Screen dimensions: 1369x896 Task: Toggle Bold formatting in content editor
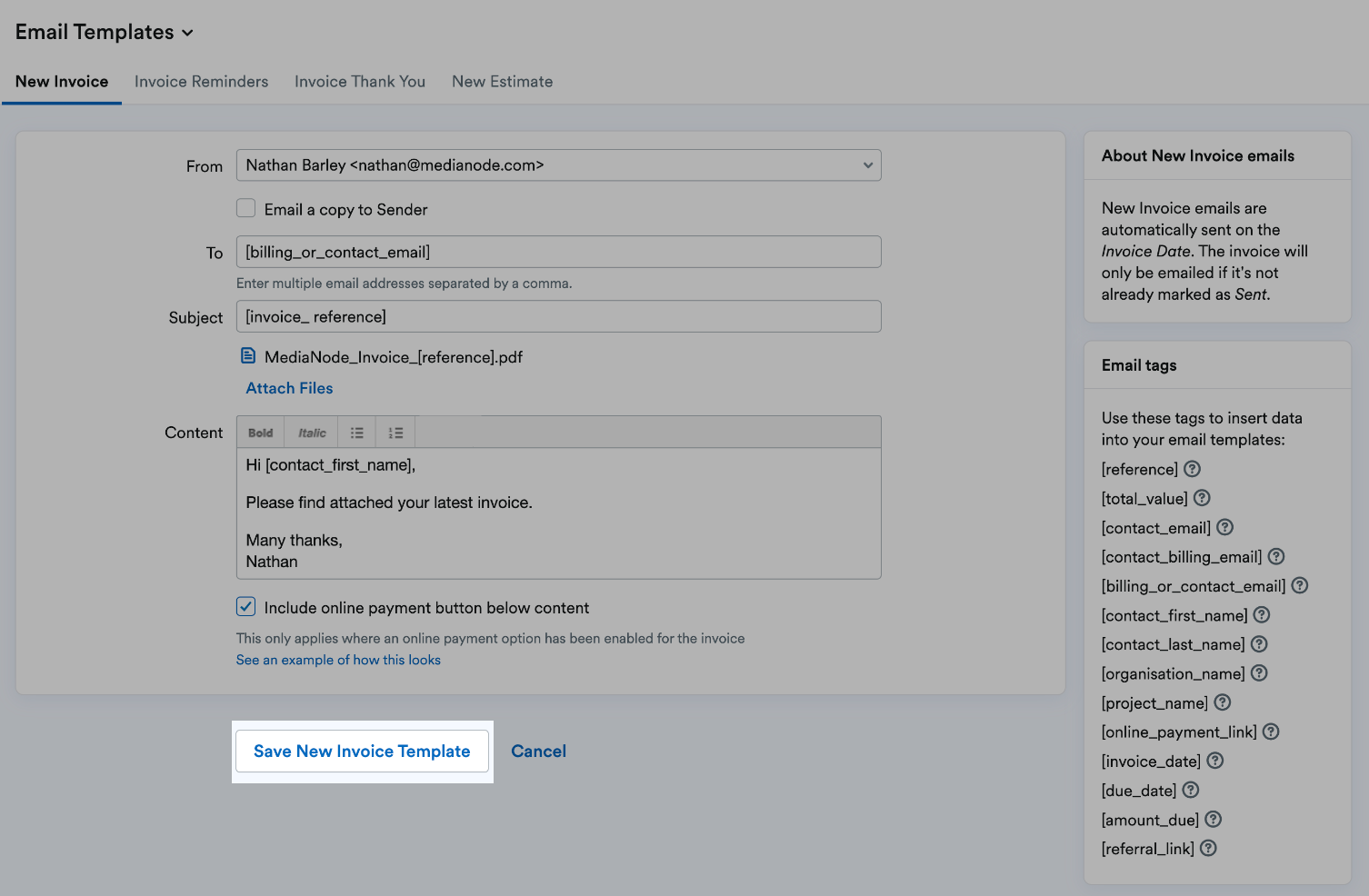point(261,433)
